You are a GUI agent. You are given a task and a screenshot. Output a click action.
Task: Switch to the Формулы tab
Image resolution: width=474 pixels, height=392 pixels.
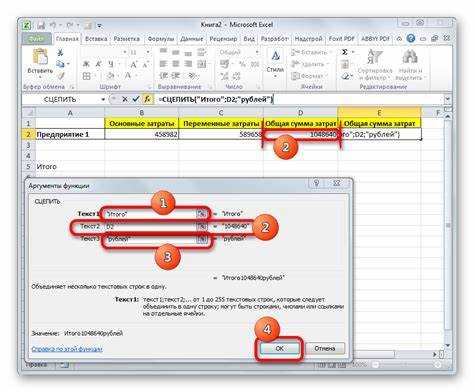click(x=161, y=39)
